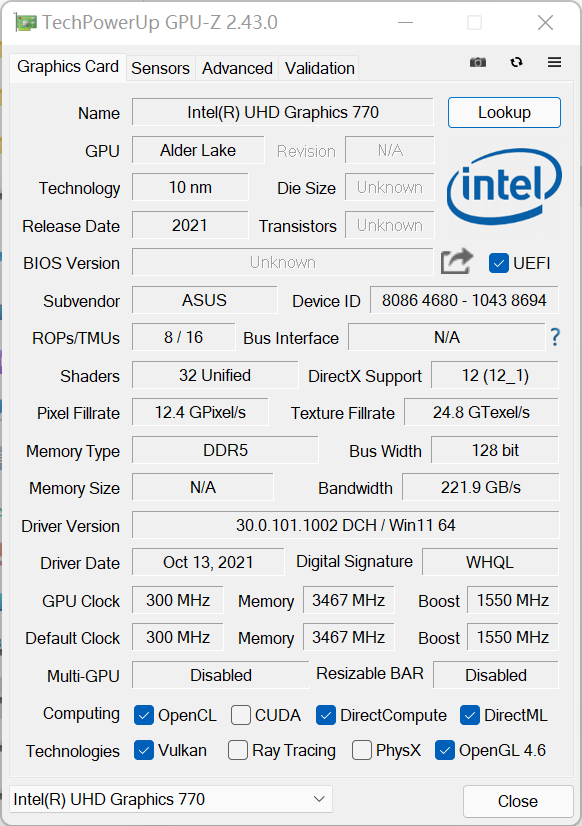Click the refresh icon in the toolbar
The height and width of the screenshot is (826, 582).
[x=516, y=62]
